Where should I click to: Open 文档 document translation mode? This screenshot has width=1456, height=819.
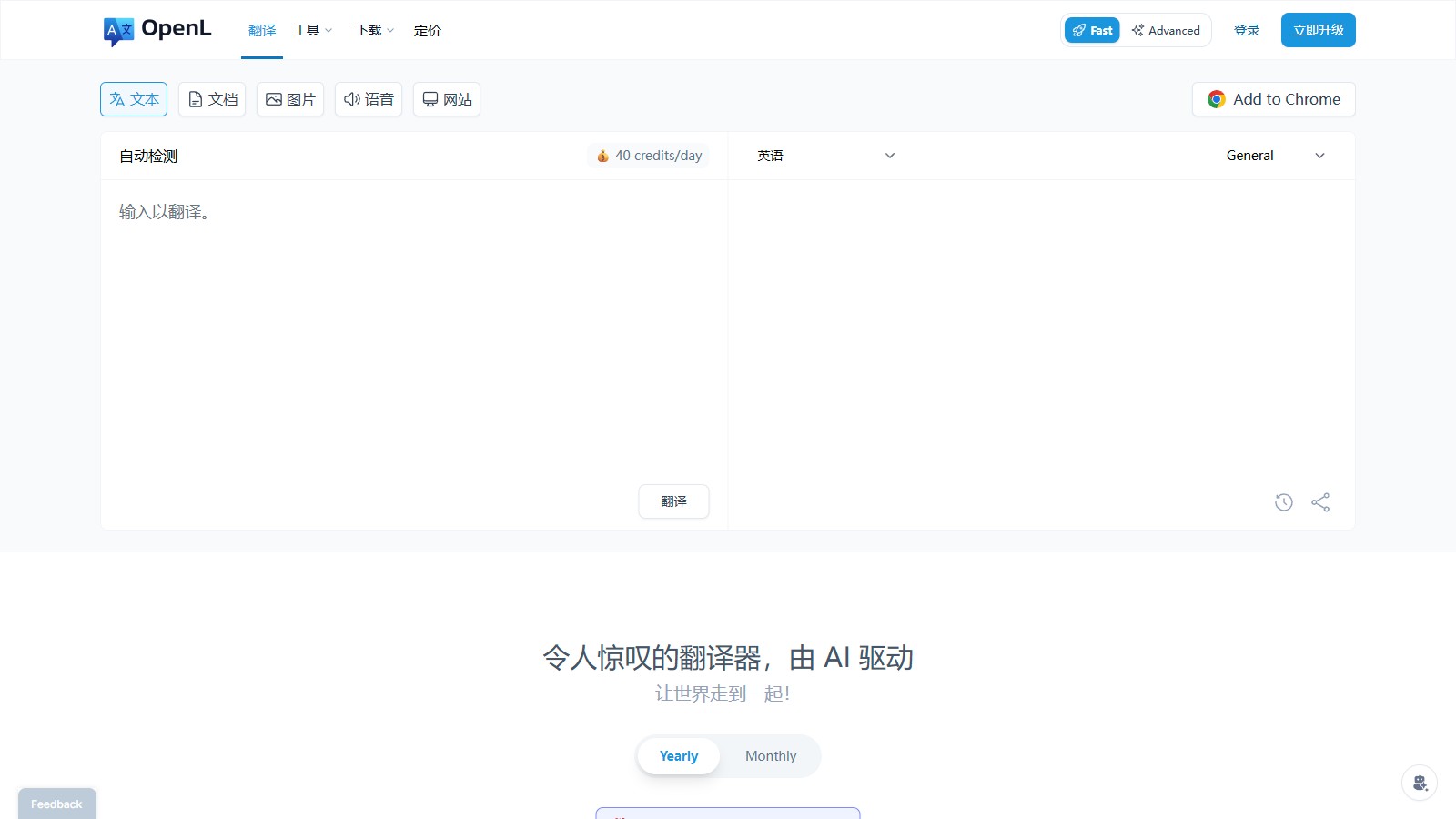point(211,99)
